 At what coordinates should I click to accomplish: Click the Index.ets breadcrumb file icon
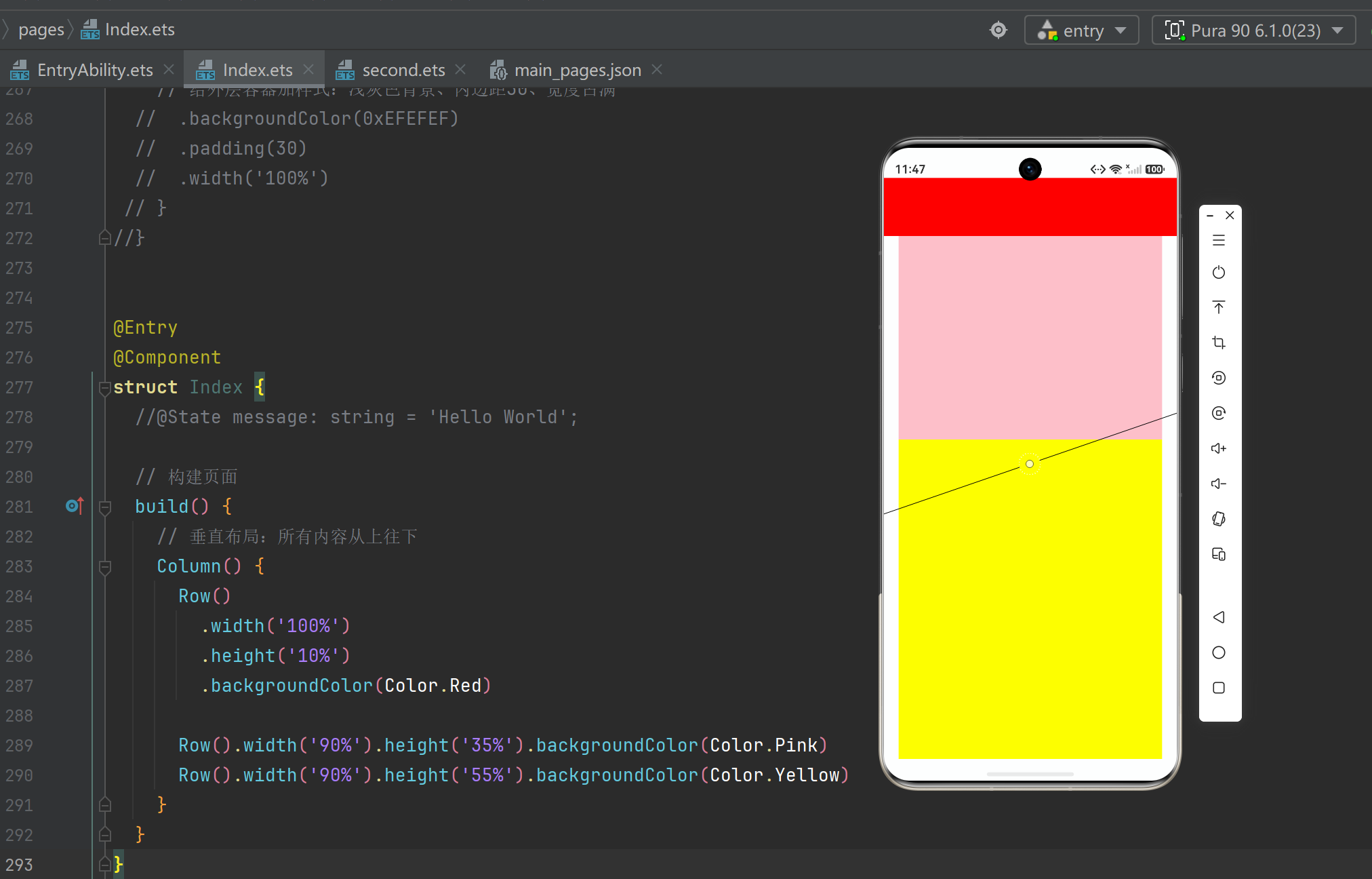coord(90,30)
